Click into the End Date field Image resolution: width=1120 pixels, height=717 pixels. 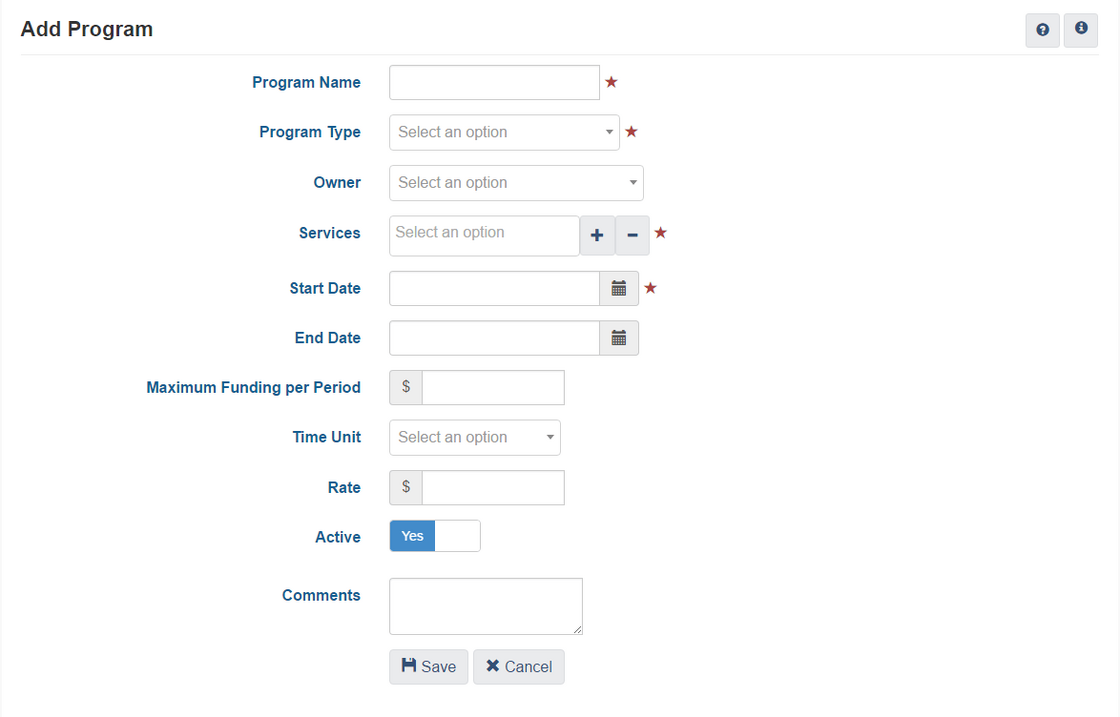(x=494, y=338)
